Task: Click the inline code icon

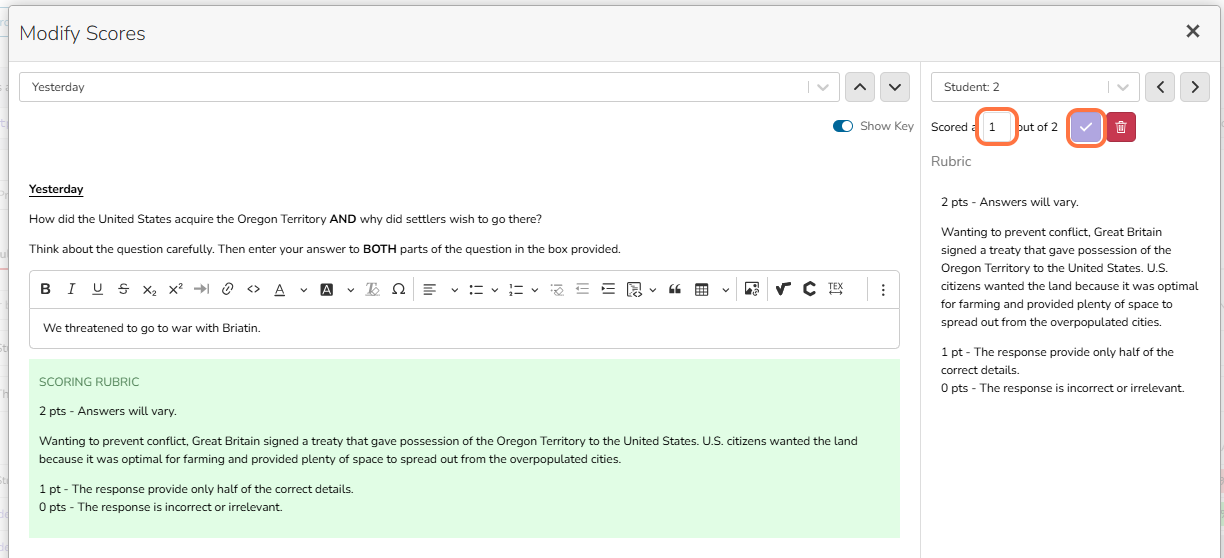Action: pos(253,290)
